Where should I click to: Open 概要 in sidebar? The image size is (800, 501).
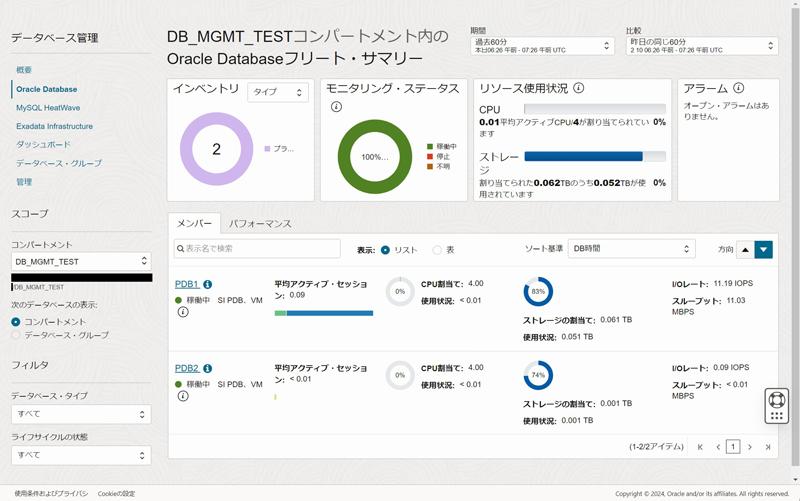tap(24, 70)
